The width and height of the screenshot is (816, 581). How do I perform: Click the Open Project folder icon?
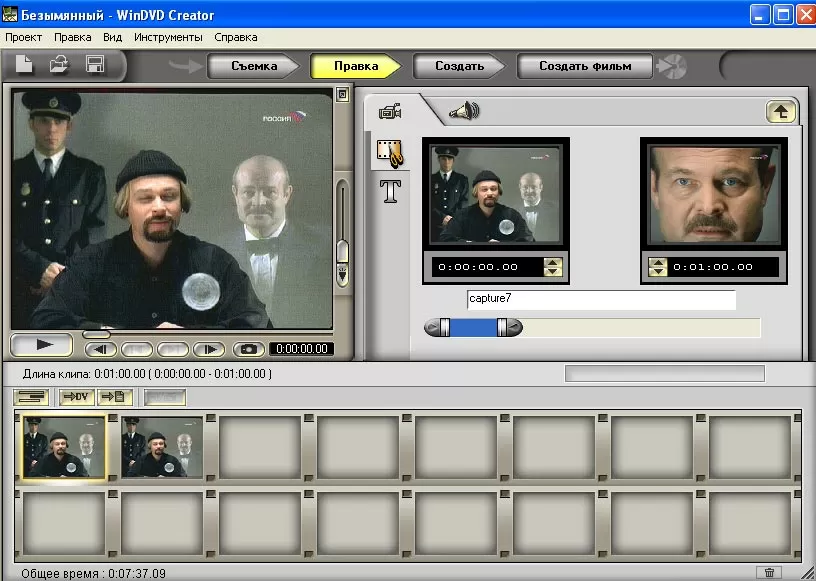[x=59, y=65]
